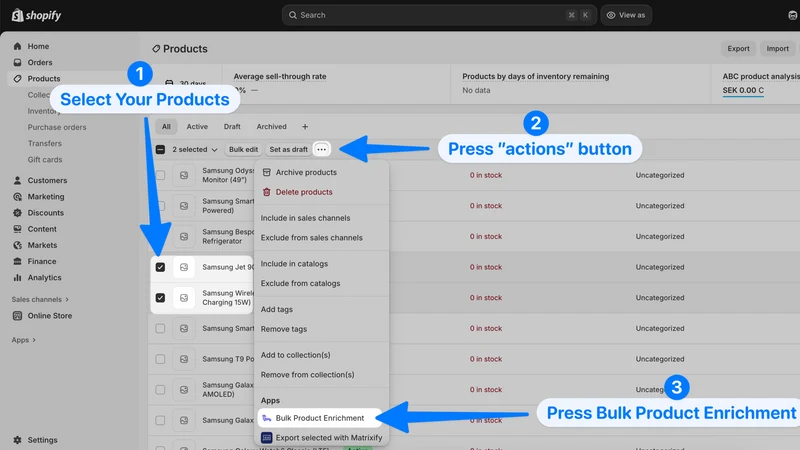Click the Customers icon in sidebar
This screenshot has height=450, width=800.
click(17, 180)
